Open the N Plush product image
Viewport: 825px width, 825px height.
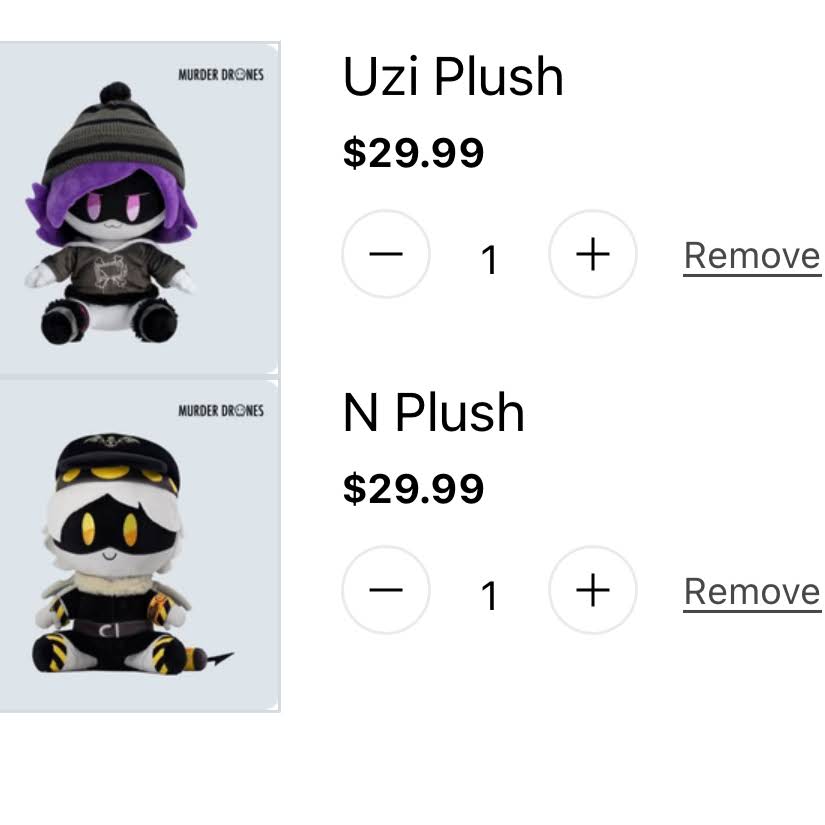138,545
